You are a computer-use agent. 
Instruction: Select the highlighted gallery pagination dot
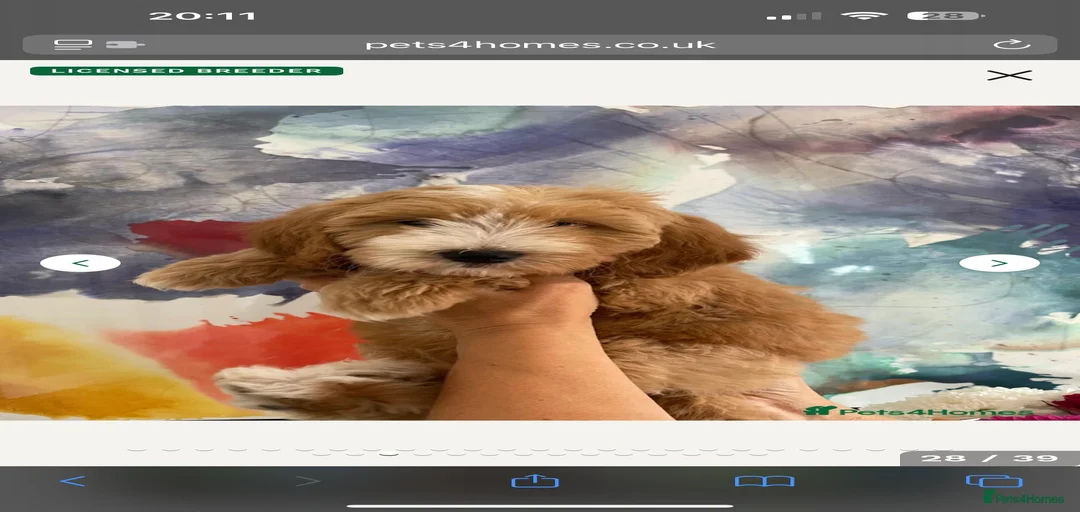390,453
